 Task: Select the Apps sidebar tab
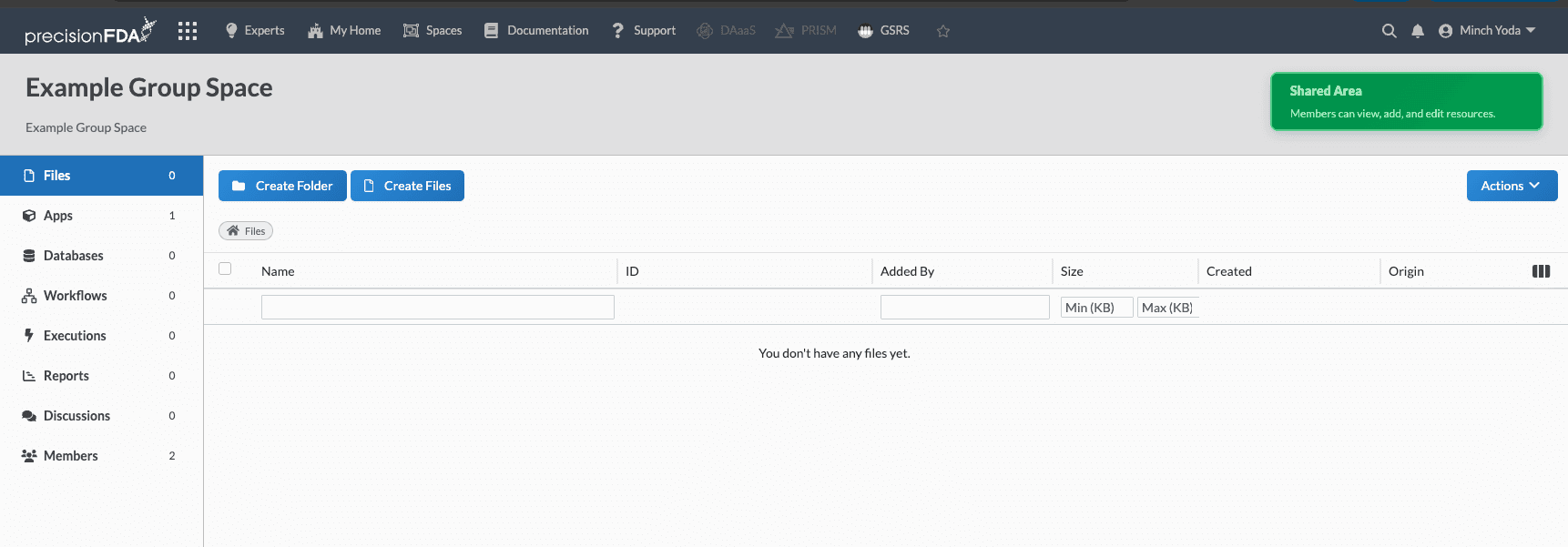101,216
